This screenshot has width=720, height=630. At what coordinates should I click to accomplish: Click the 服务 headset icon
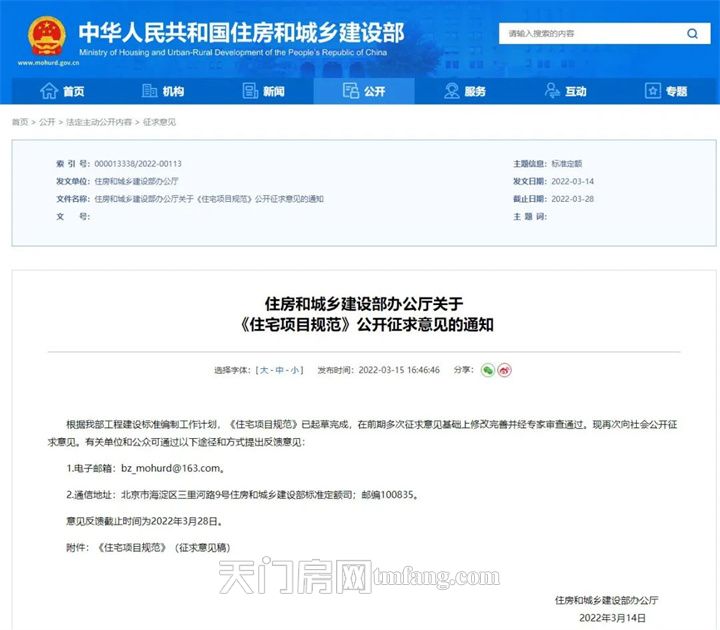(x=451, y=91)
